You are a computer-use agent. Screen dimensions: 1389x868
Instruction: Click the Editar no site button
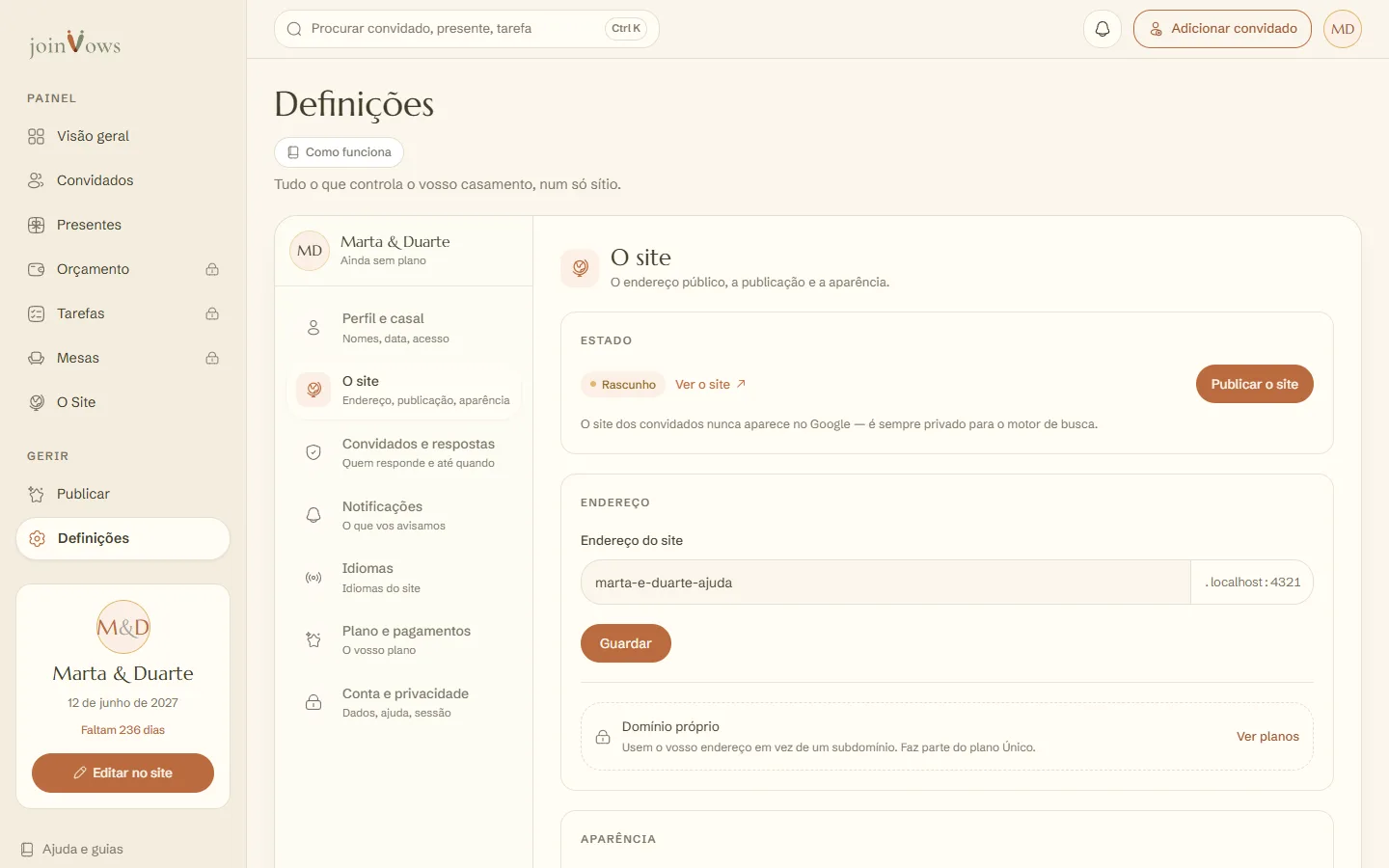click(123, 773)
